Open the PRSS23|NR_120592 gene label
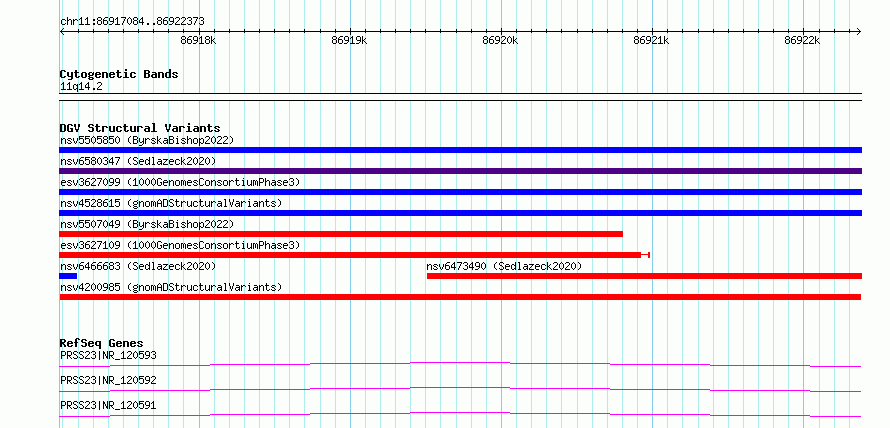 click(108, 380)
